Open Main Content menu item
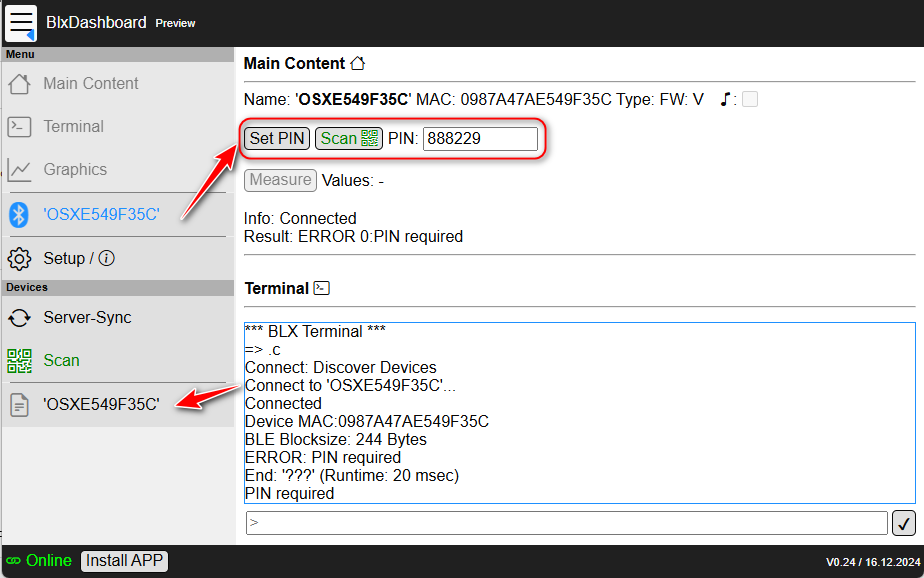 (x=90, y=84)
